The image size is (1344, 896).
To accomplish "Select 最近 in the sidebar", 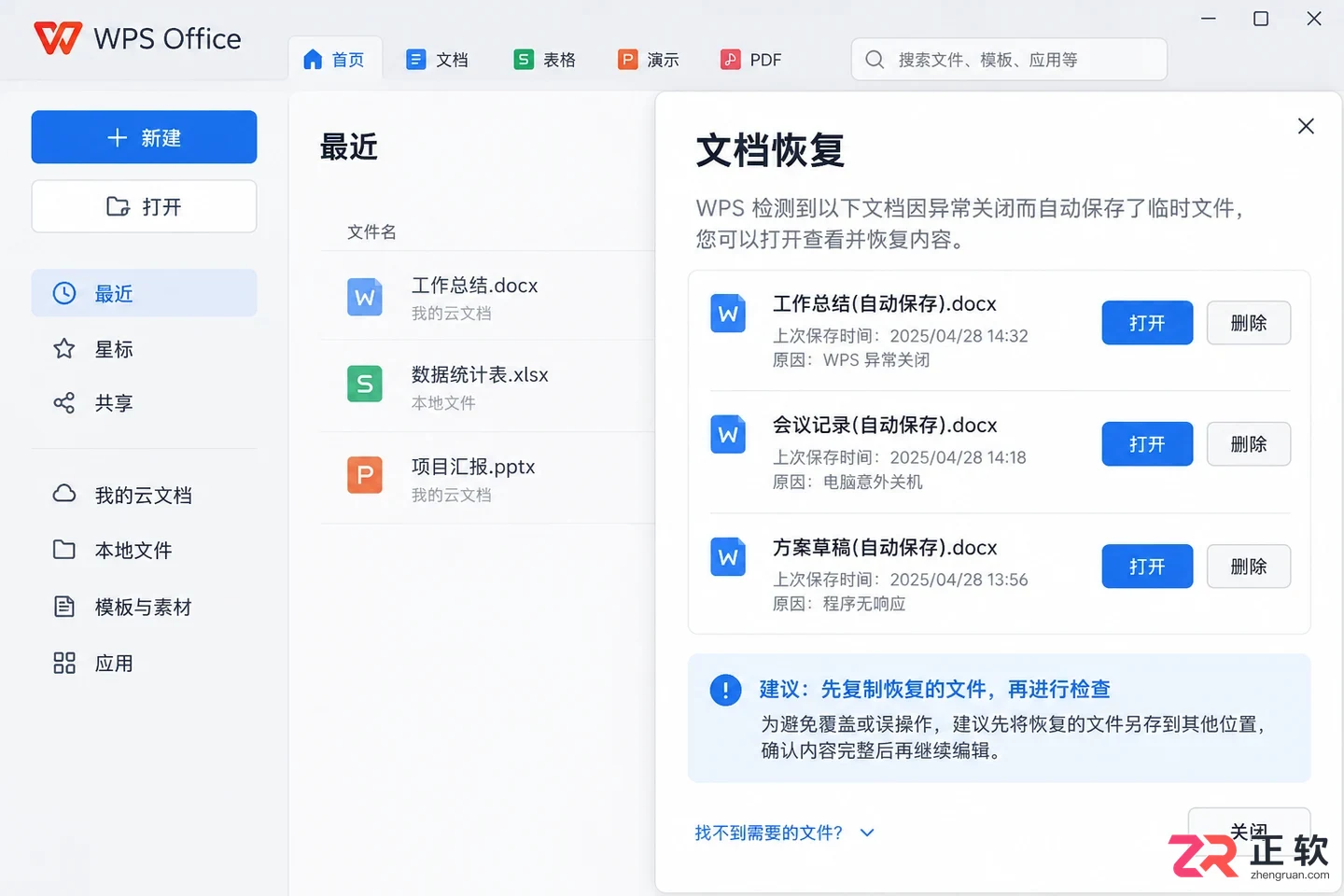I will click(144, 293).
